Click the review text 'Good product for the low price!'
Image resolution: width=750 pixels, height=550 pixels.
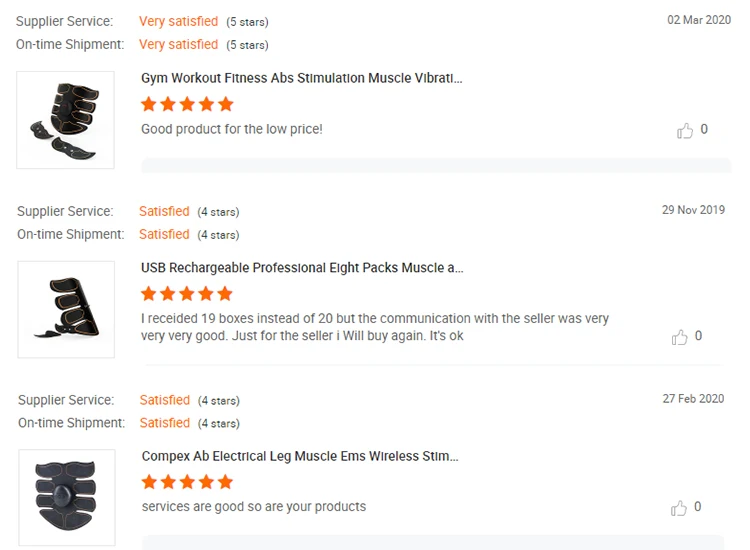point(232,129)
